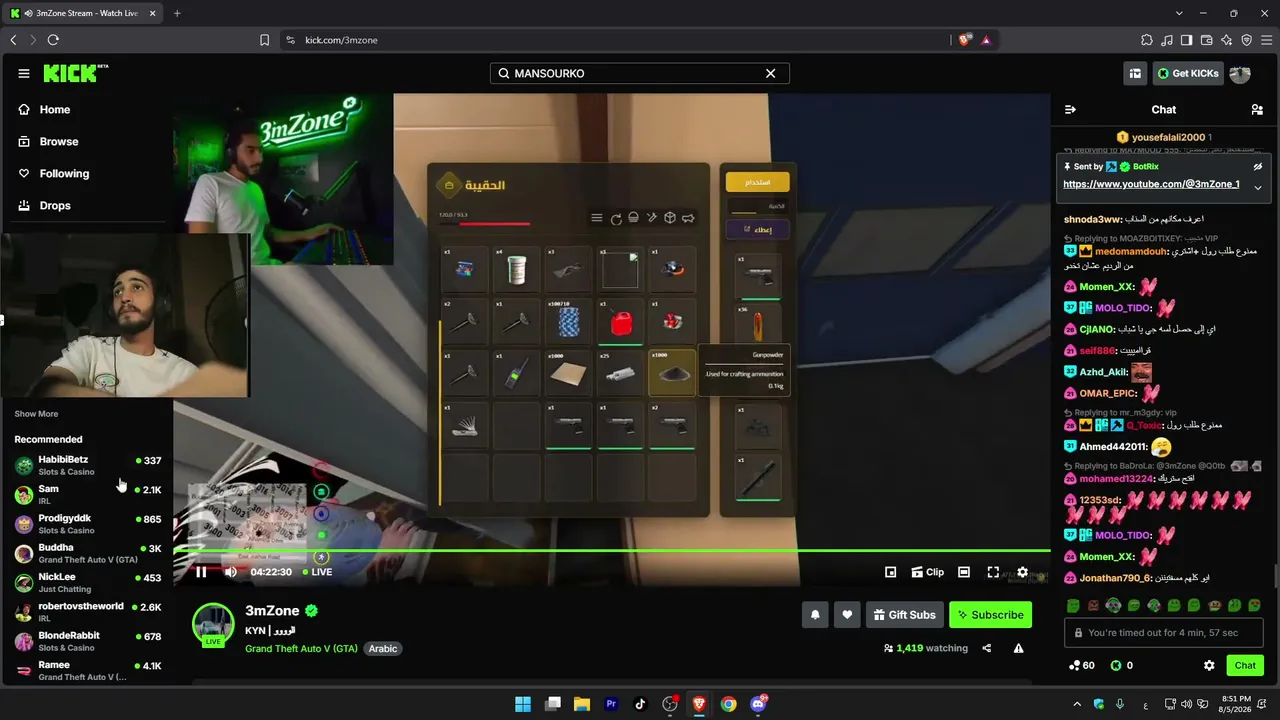Screen dimensions: 1280x720
Task: Open NickLee recommended channel
Action: click(x=88, y=582)
